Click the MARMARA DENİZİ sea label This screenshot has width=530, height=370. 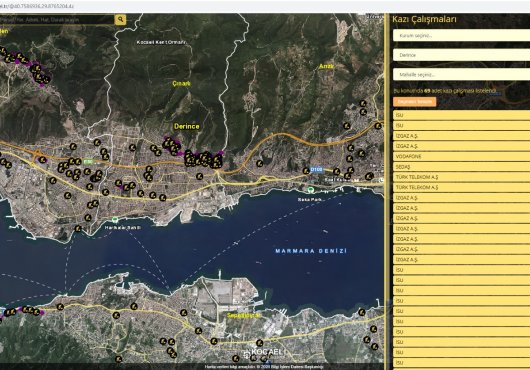pyautogui.click(x=311, y=251)
